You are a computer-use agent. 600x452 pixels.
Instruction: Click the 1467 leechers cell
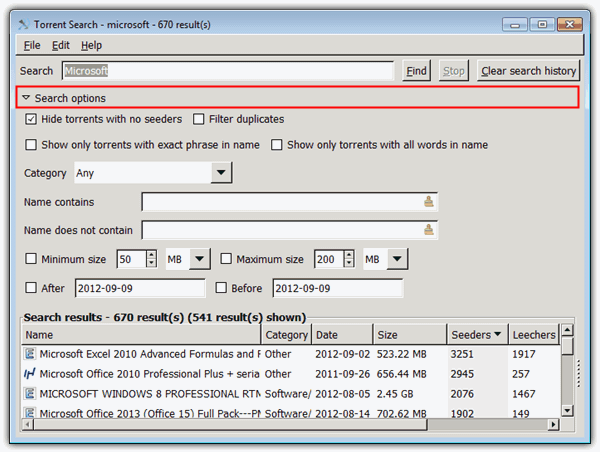pos(523,394)
